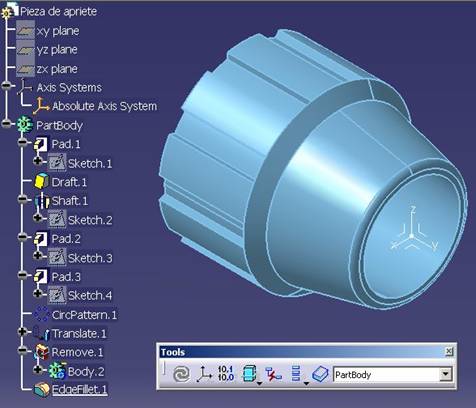Select the Absolute Axis System icon
Screen dimensions: 476x408
41,106
